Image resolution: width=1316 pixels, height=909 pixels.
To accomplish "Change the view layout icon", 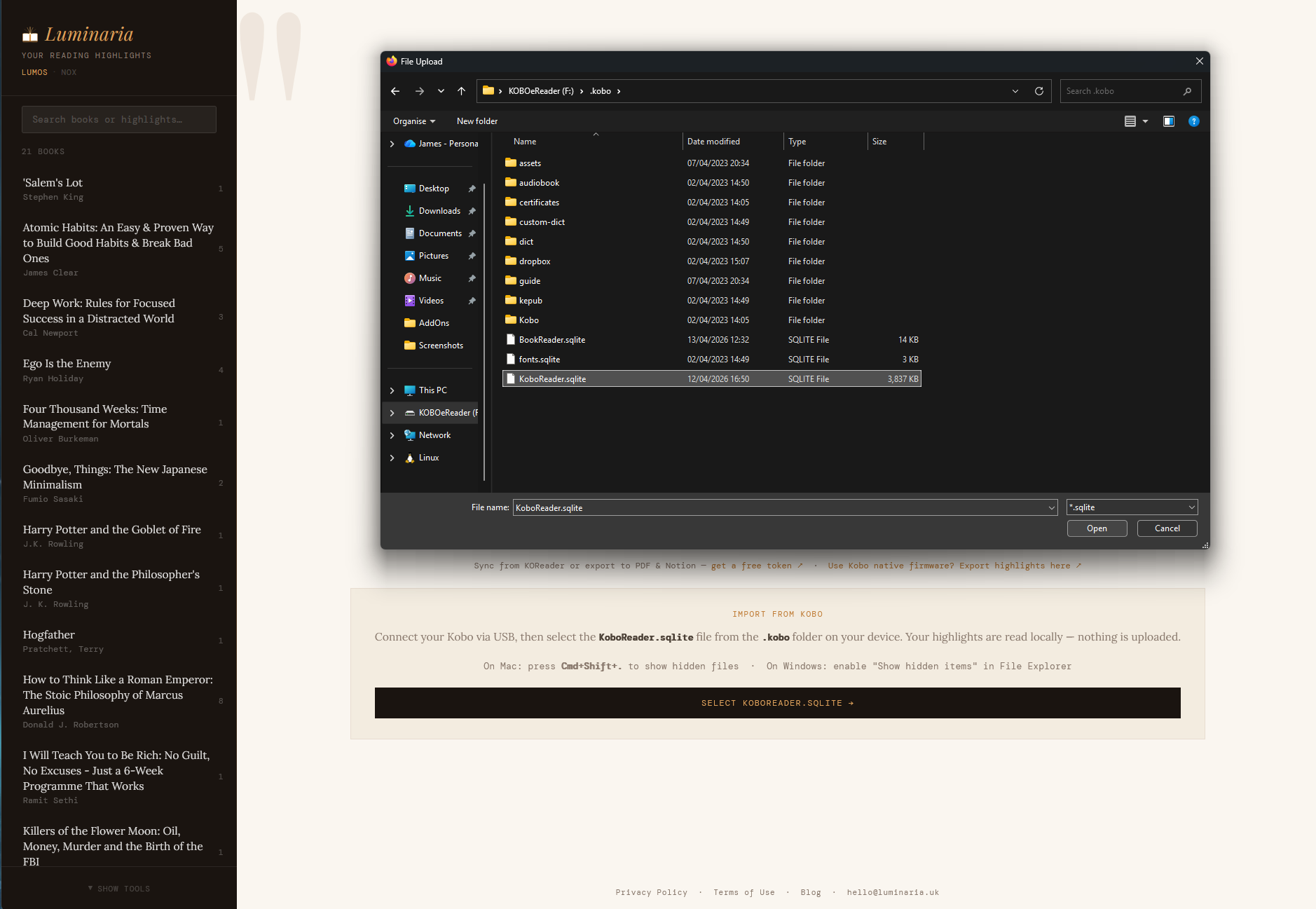I will [1130, 121].
